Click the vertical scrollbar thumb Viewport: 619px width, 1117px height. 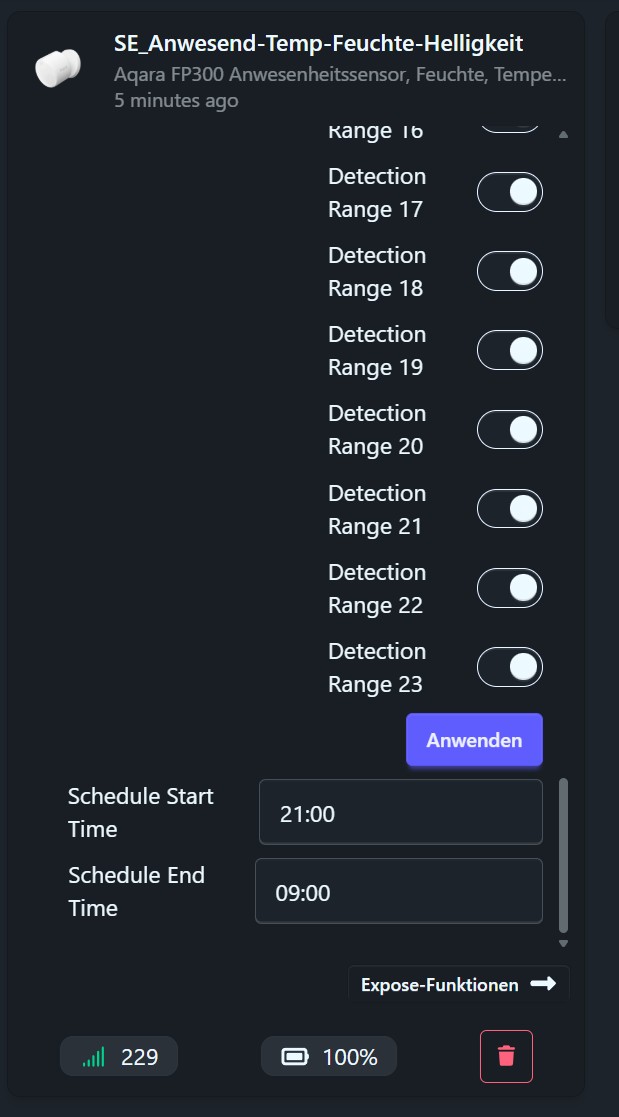563,855
